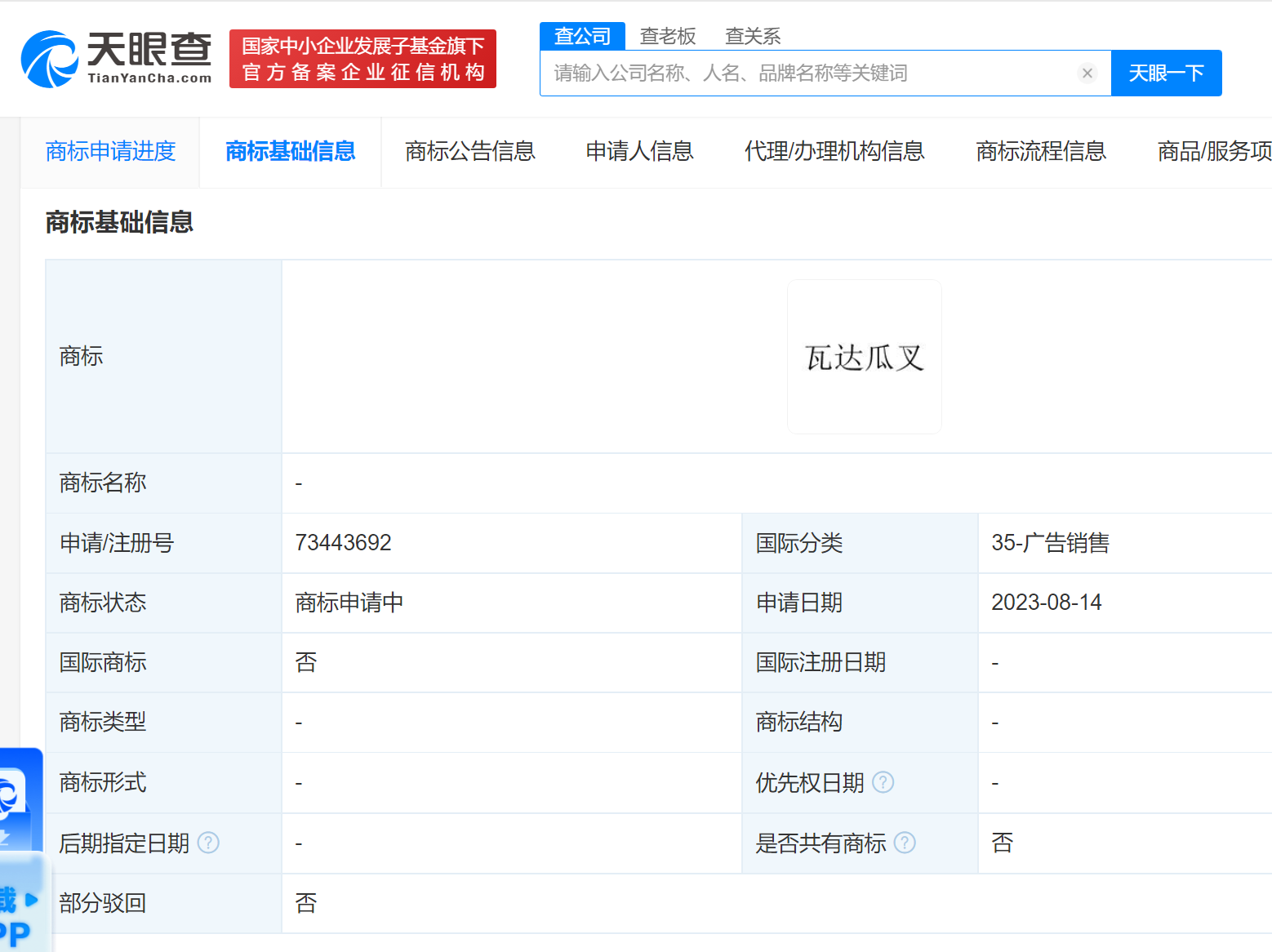1272x952 pixels.
Task: Select the 否 value beside 国际商标
Action: tap(306, 662)
